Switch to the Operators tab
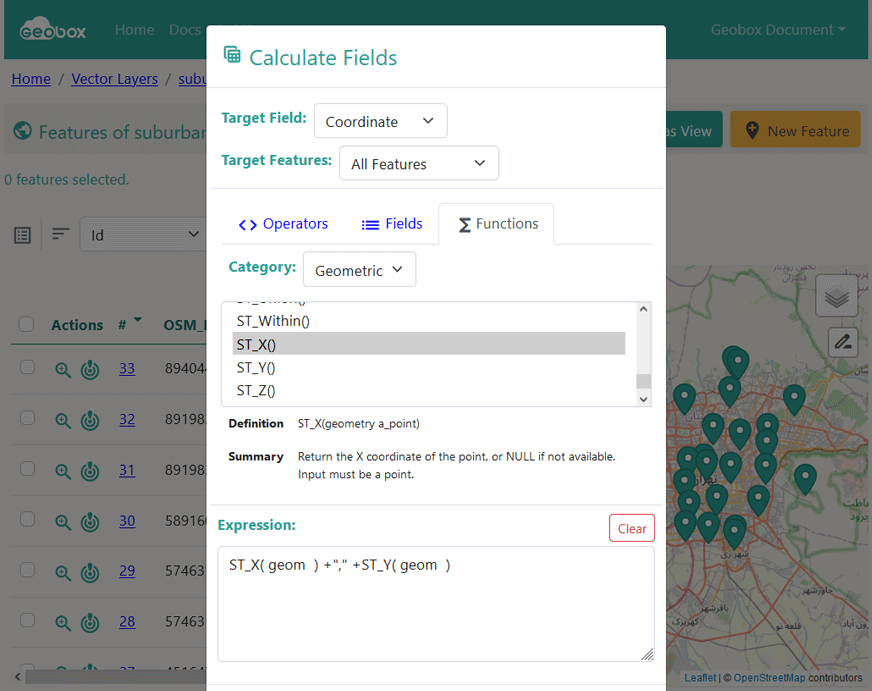 283,224
